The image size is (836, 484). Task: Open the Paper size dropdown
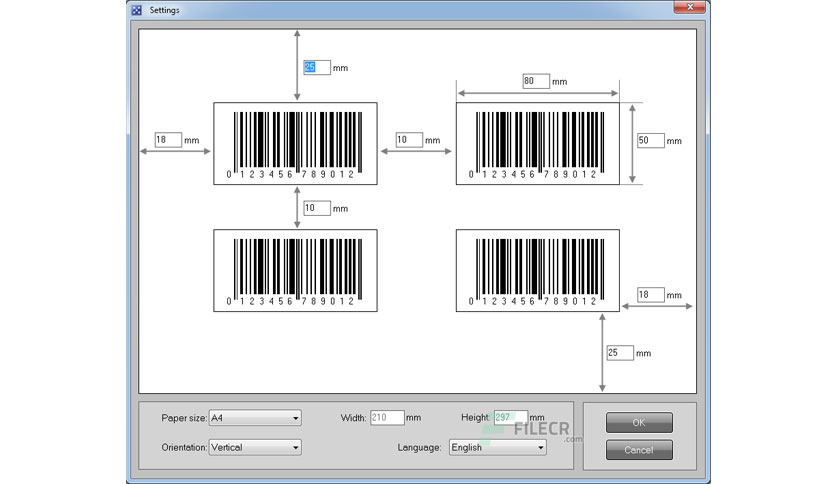pyautogui.click(x=255, y=418)
